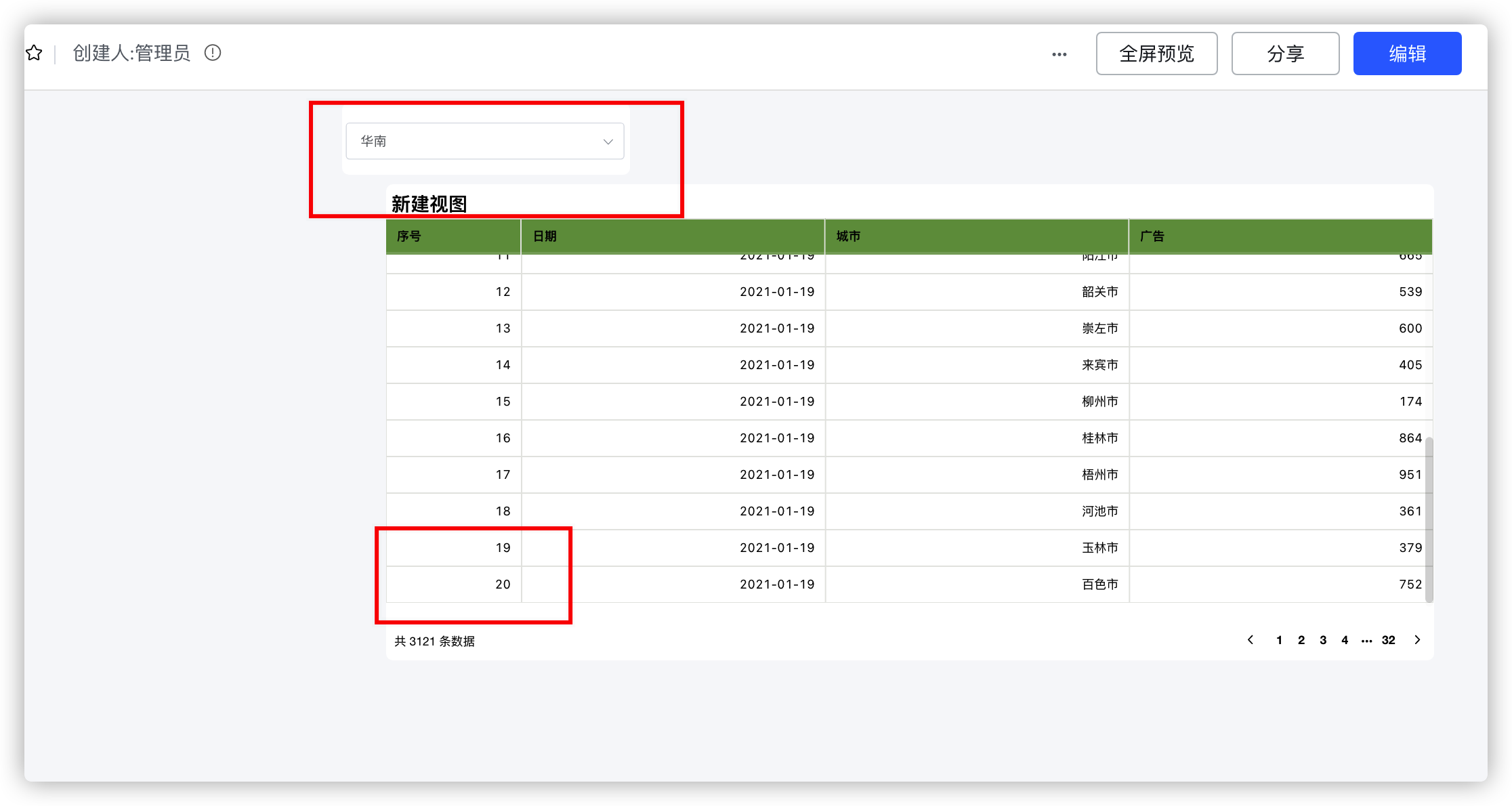This screenshot has width=1512, height=806.
Task: Click the 日期 column header
Action: pos(673,236)
